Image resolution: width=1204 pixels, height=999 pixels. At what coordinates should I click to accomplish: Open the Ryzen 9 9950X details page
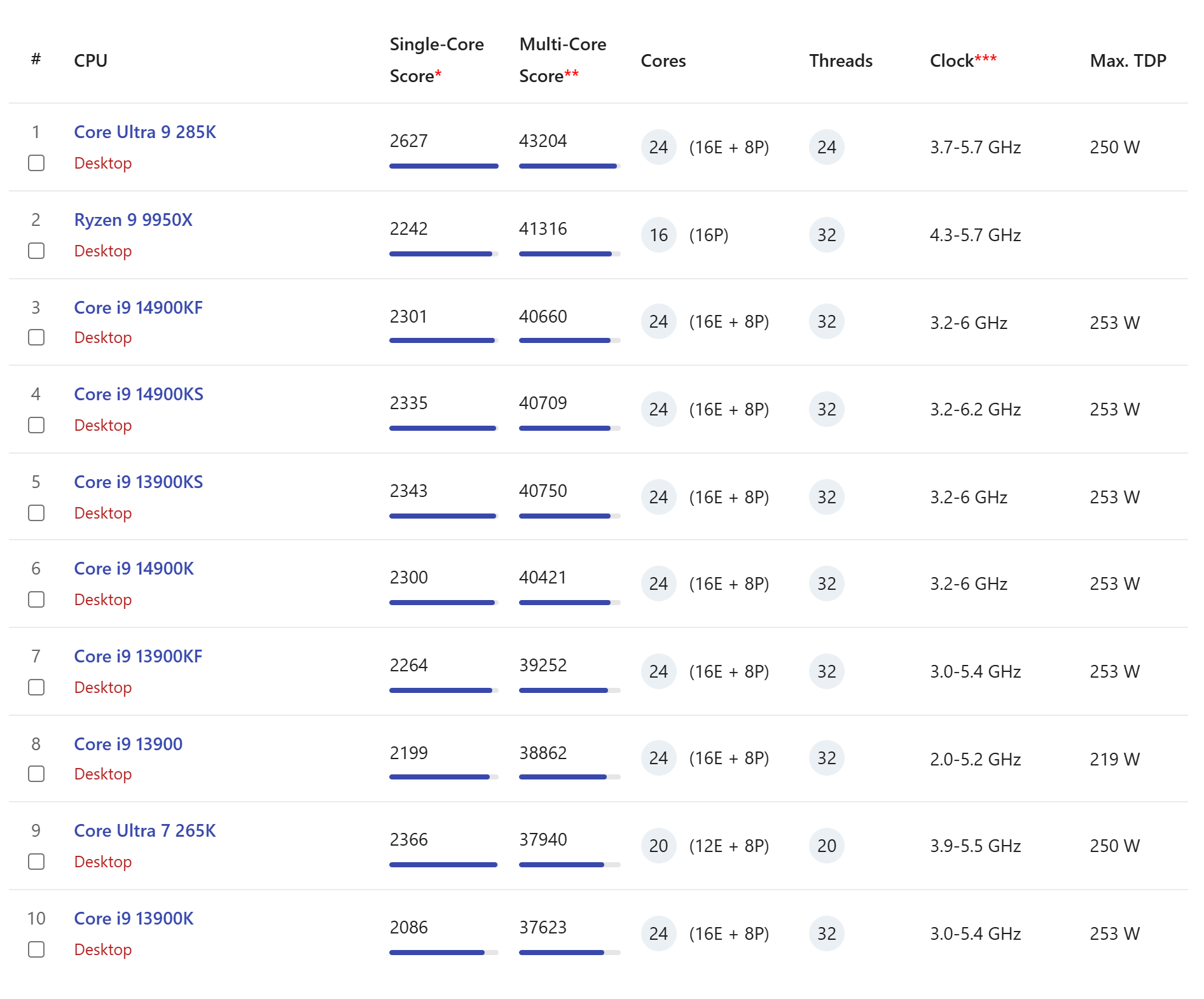click(x=133, y=220)
